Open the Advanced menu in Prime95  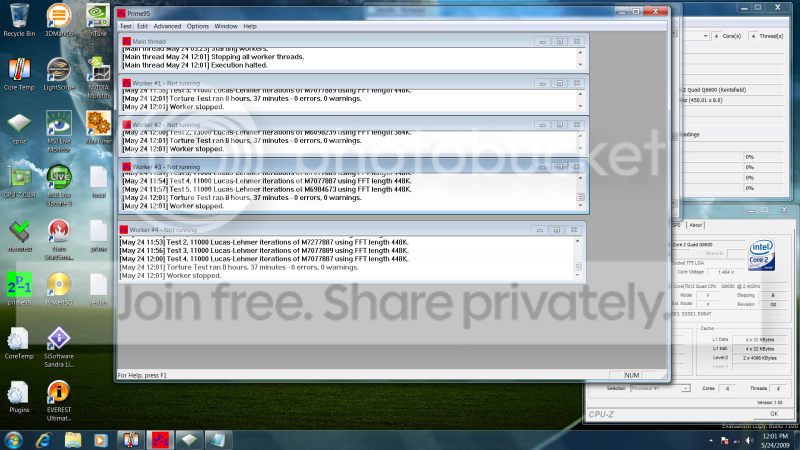click(167, 26)
